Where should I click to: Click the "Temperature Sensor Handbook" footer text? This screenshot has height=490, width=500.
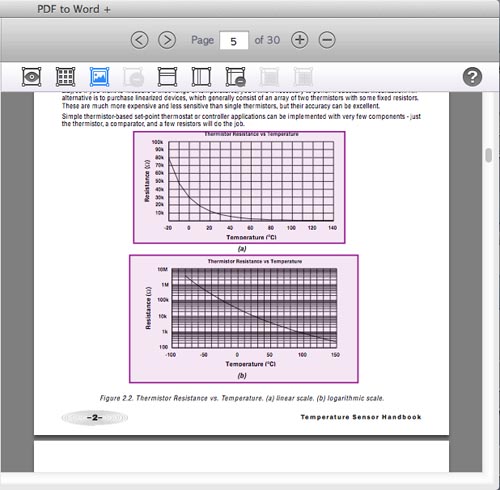tap(361, 417)
